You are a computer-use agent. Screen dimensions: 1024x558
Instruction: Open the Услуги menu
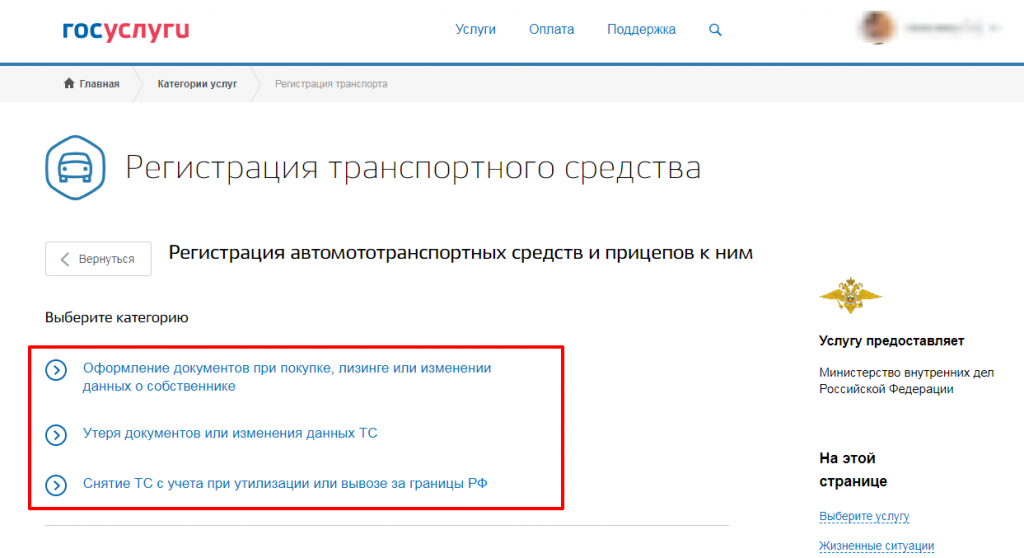coord(475,29)
